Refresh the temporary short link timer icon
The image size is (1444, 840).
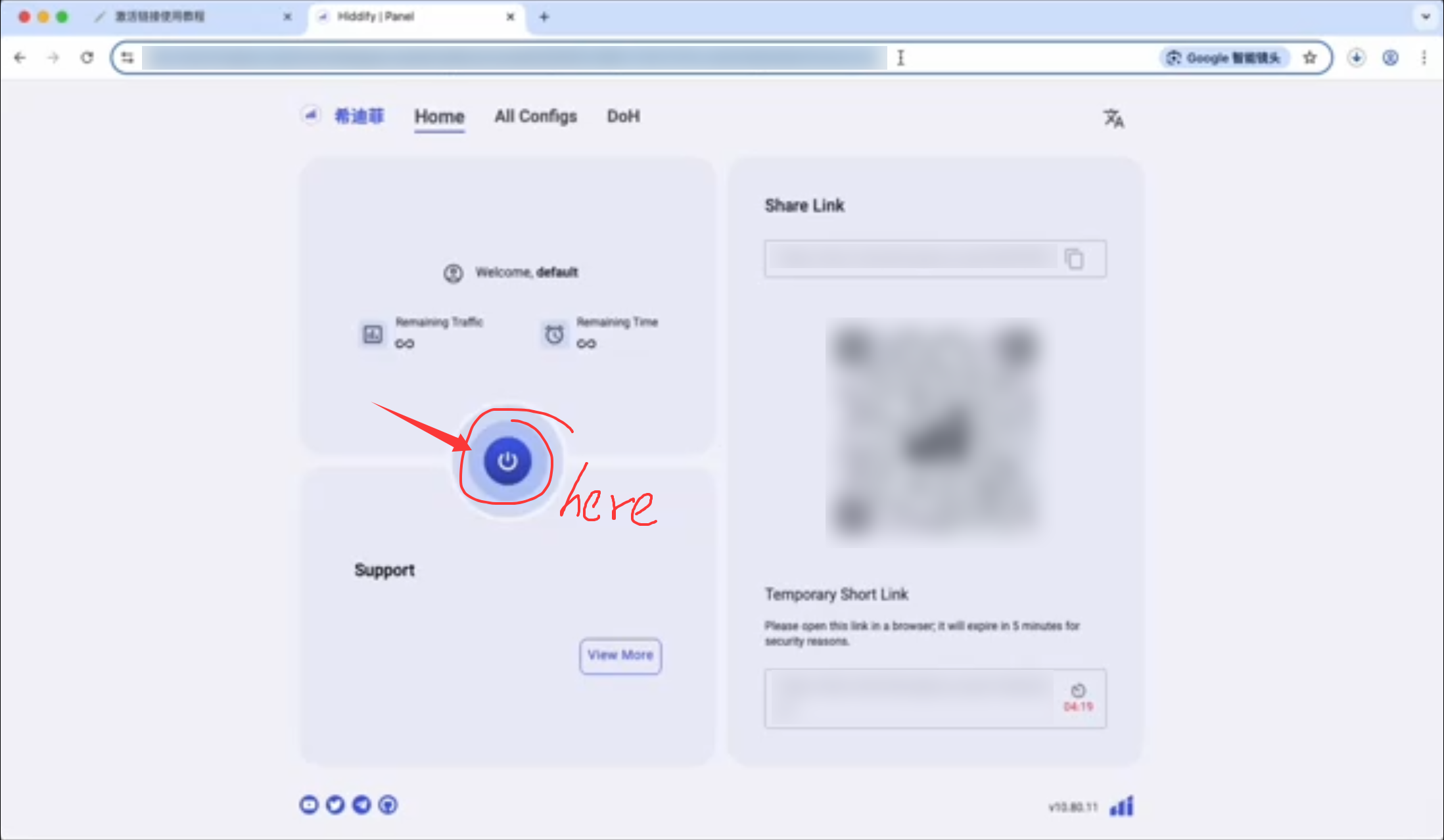1078,690
